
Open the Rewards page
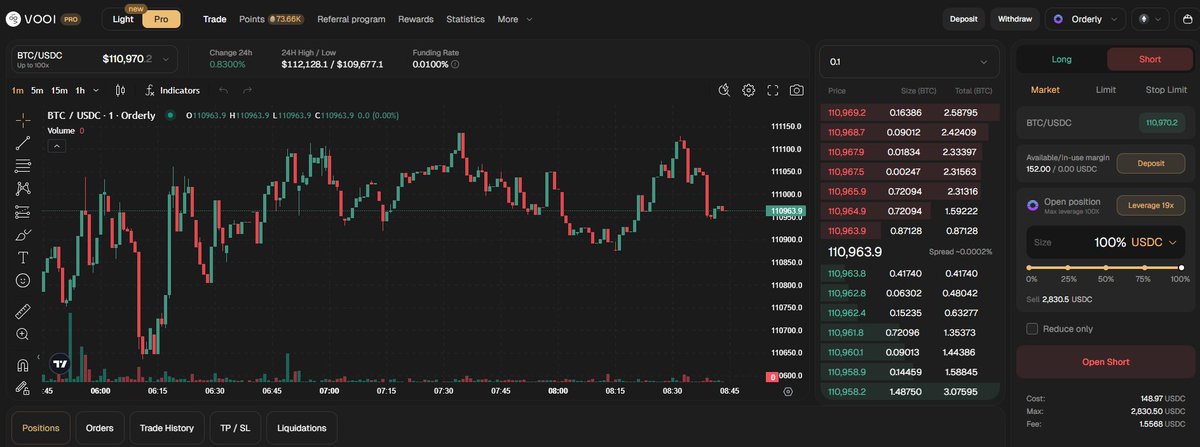tap(416, 19)
